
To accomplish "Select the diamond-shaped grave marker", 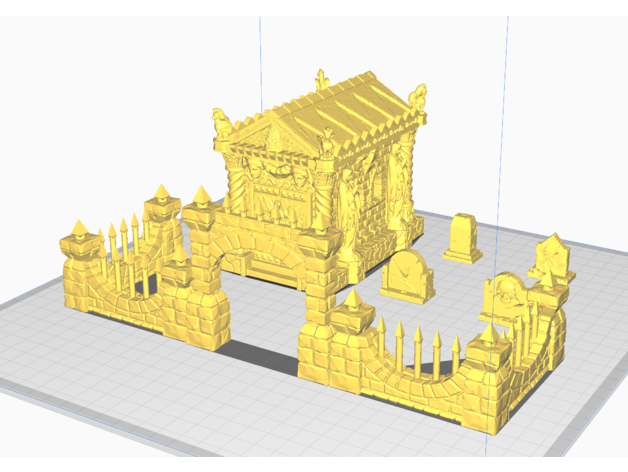I will pos(550,256).
